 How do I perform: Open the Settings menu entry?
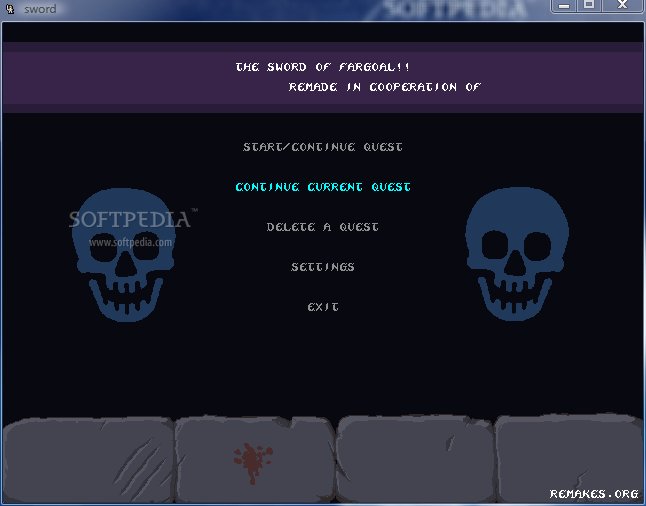[x=323, y=267]
